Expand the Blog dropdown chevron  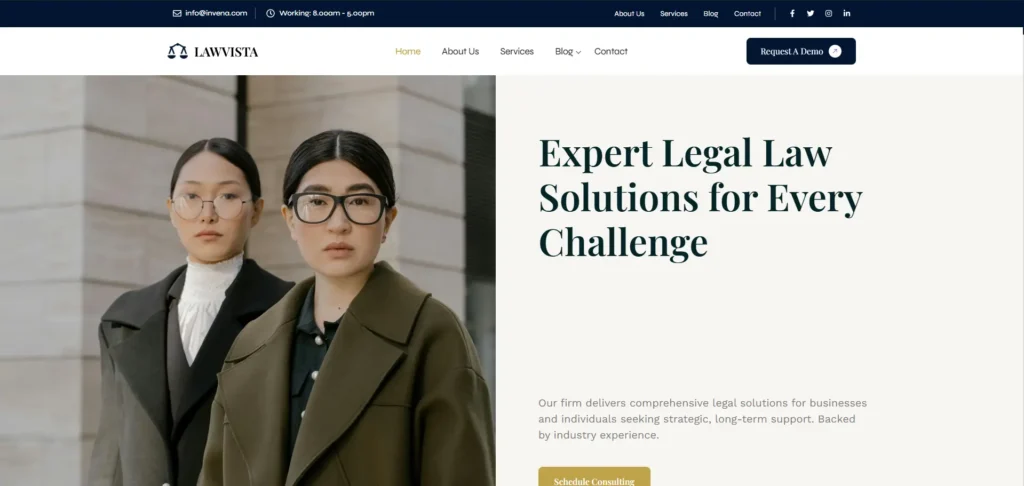[578, 52]
